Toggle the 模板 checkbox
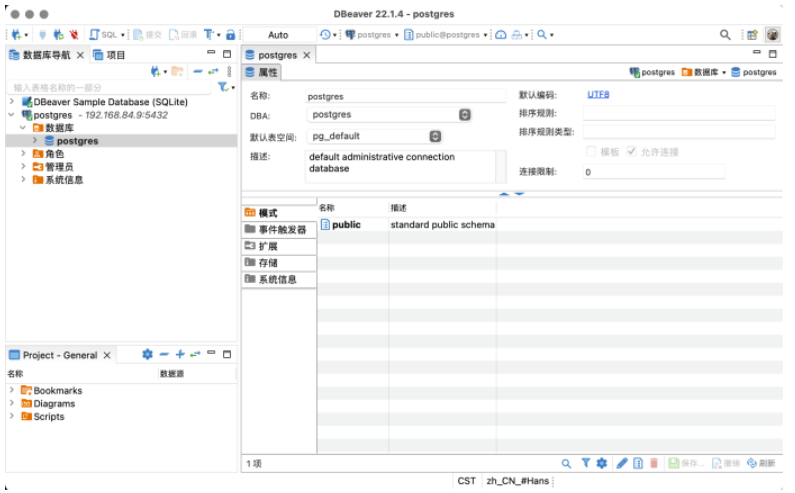 pyautogui.click(x=591, y=151)
